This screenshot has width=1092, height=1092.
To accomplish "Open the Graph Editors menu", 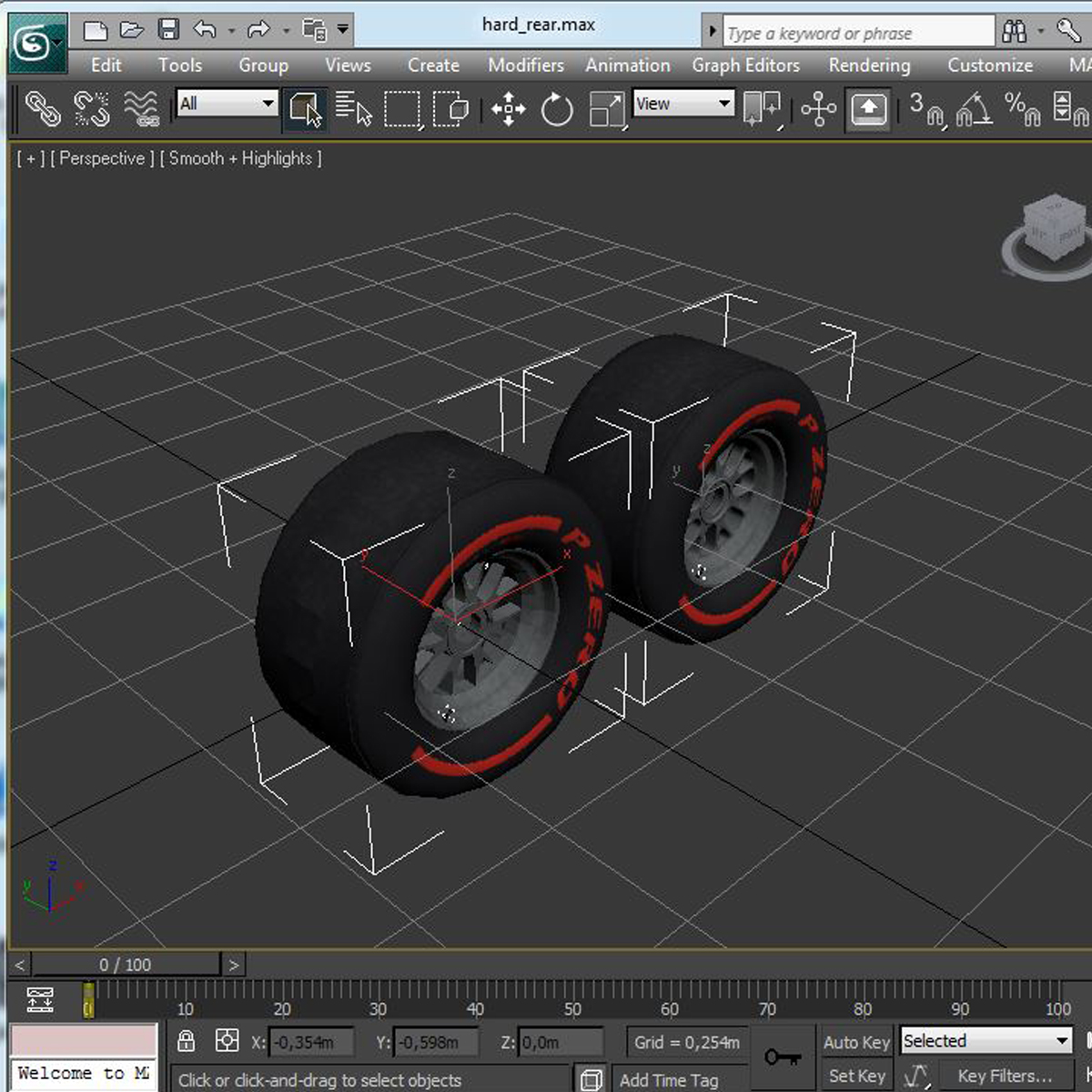I will (x=745, y=65).
